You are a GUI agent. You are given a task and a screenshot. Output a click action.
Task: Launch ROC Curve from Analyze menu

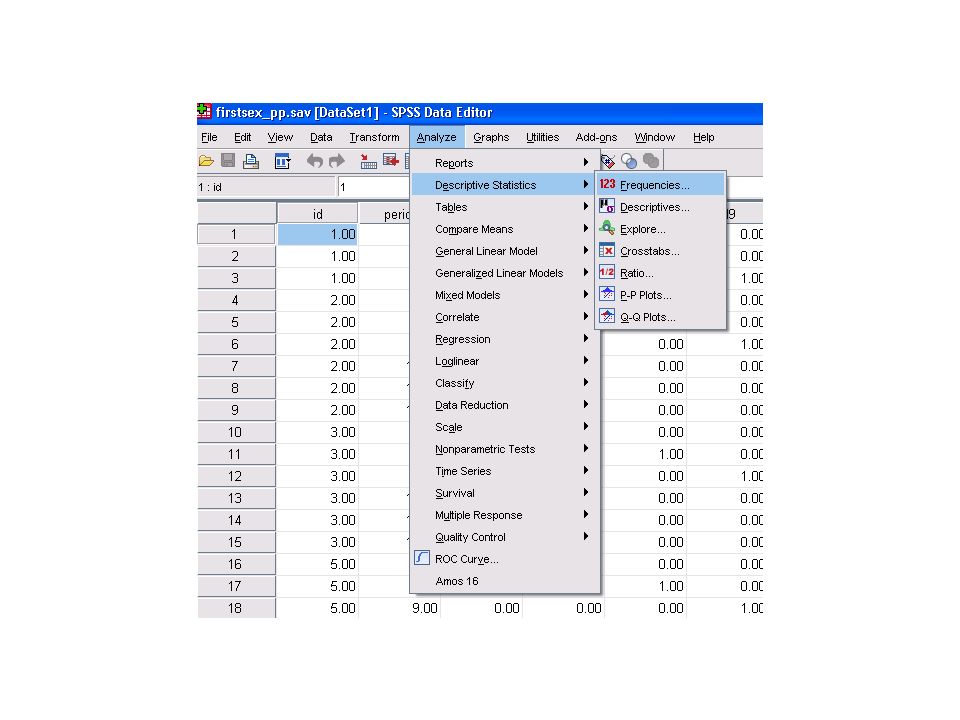(504, 559)
